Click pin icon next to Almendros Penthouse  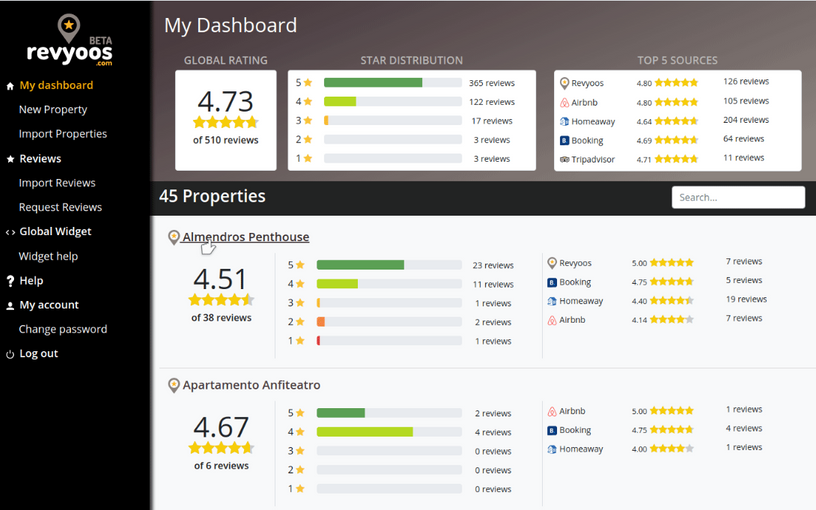pos(174,238)
